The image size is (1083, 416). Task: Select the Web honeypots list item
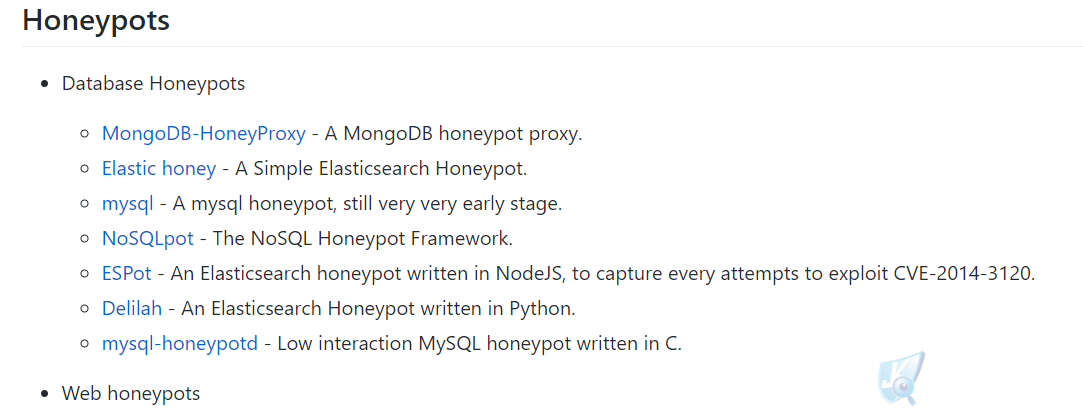click(131, 393)
